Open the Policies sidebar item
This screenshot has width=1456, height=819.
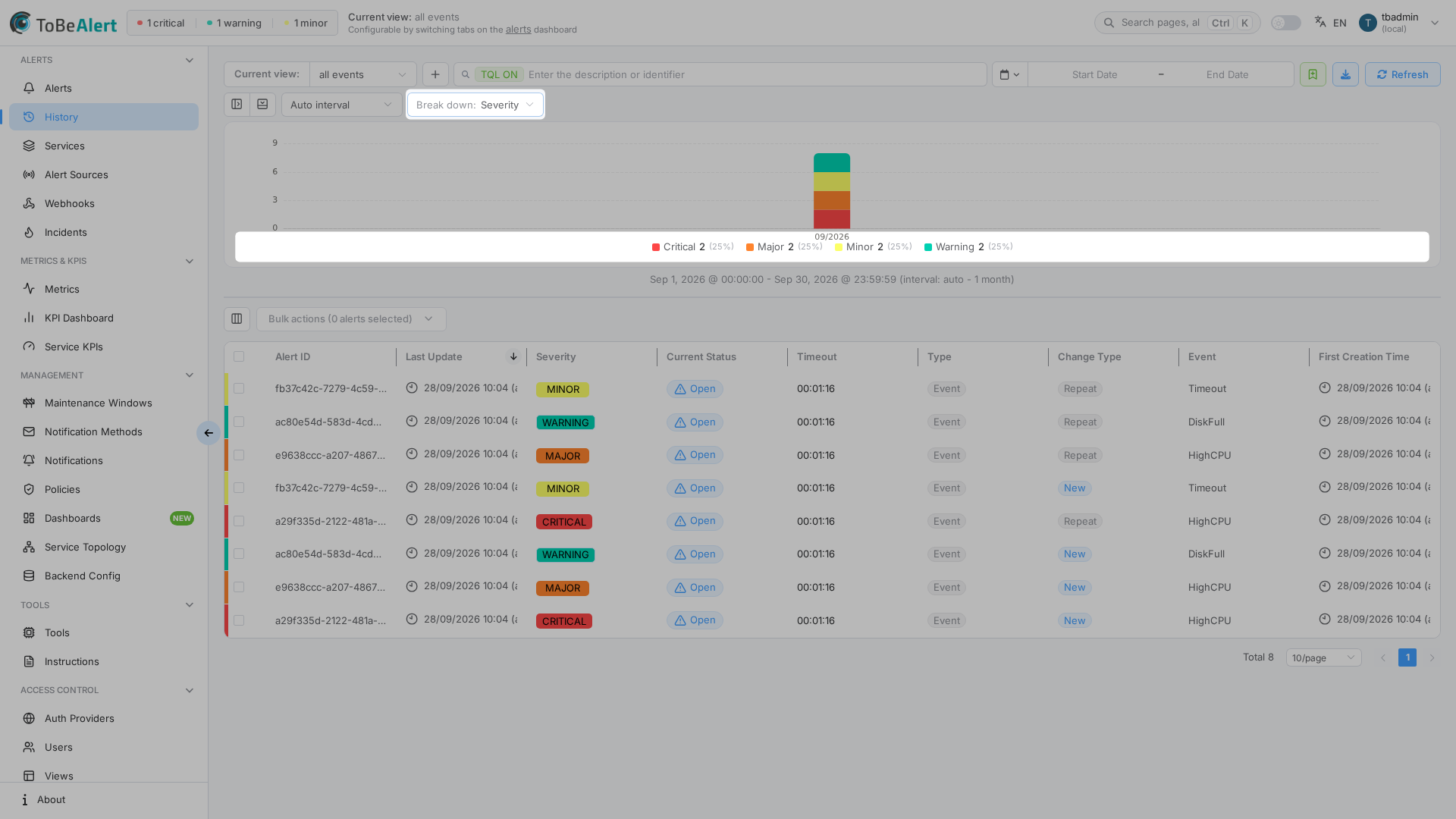(x=104, y=489)
